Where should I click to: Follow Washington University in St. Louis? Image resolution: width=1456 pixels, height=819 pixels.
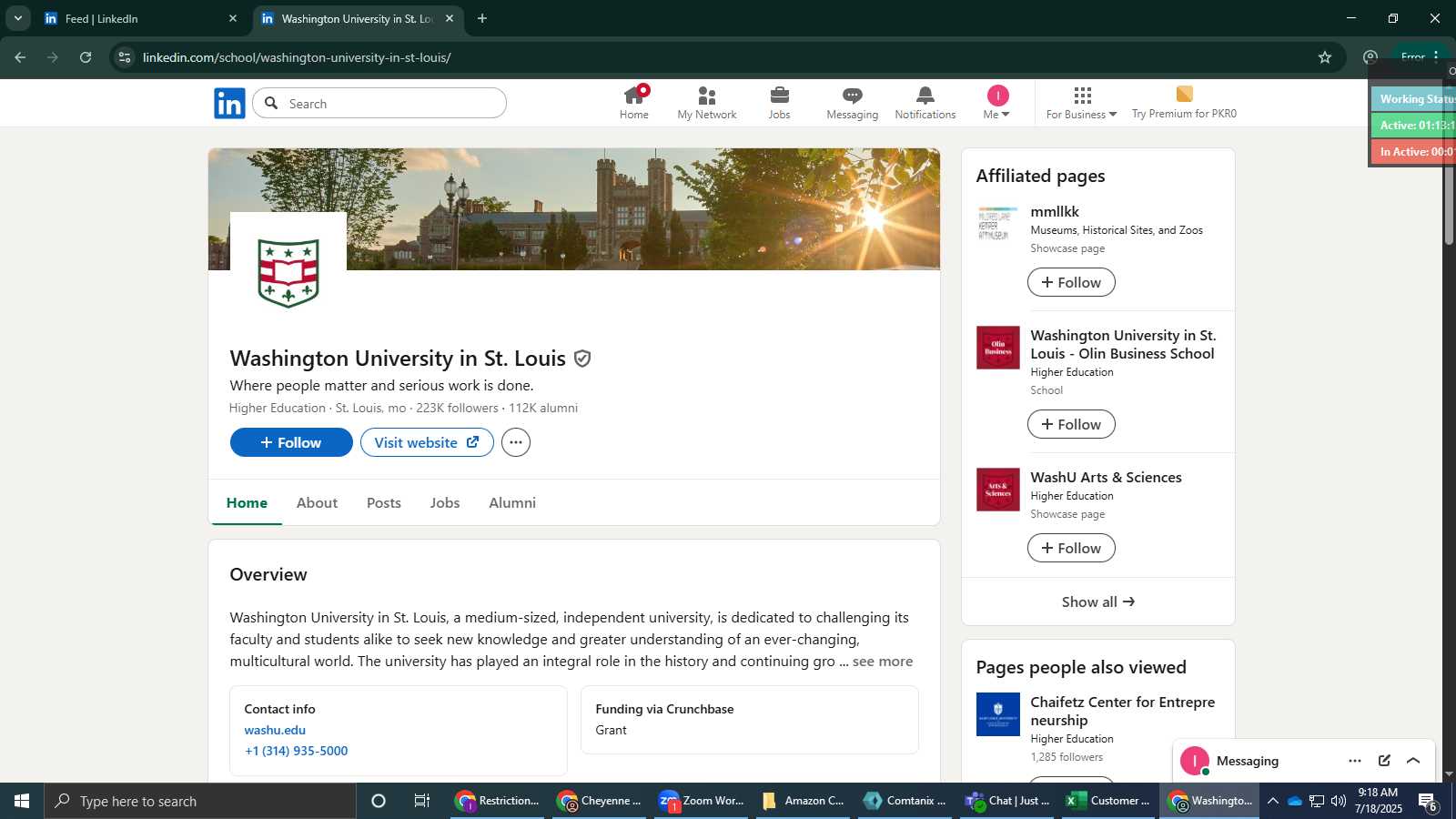click(291, 442)
